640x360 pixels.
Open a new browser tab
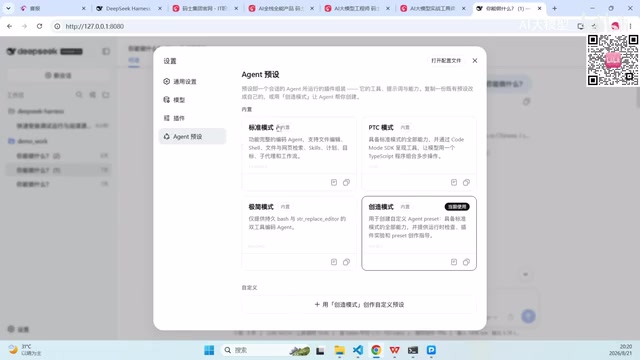554,8
